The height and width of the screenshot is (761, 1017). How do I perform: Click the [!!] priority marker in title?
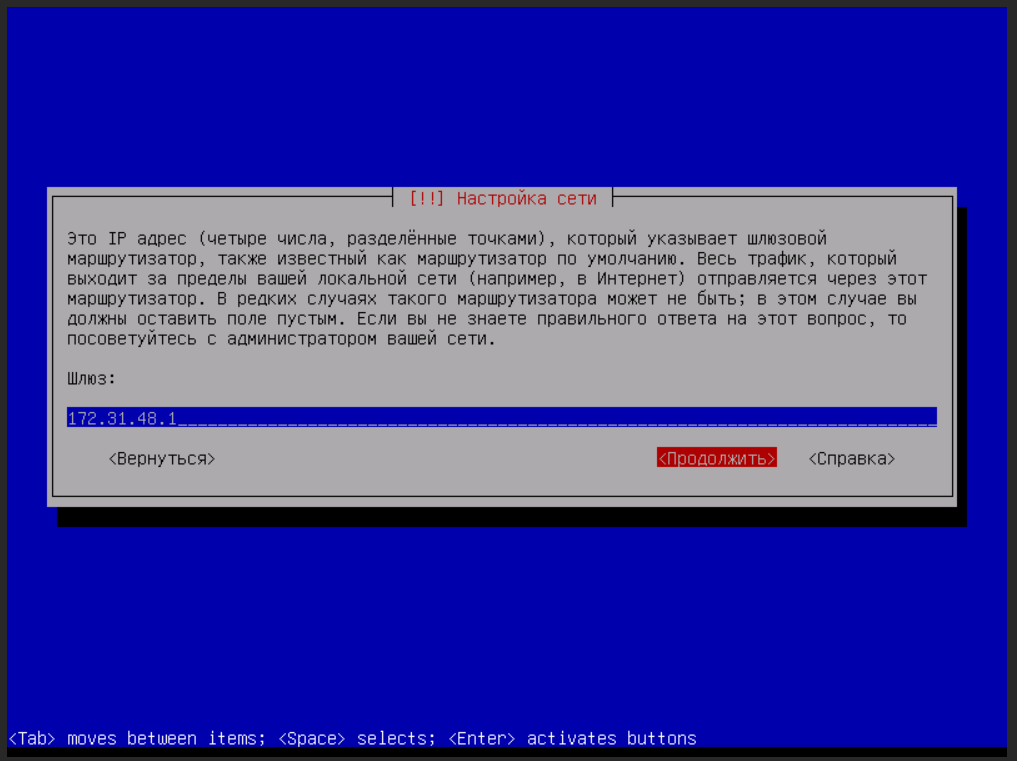(x=427, y=198)
